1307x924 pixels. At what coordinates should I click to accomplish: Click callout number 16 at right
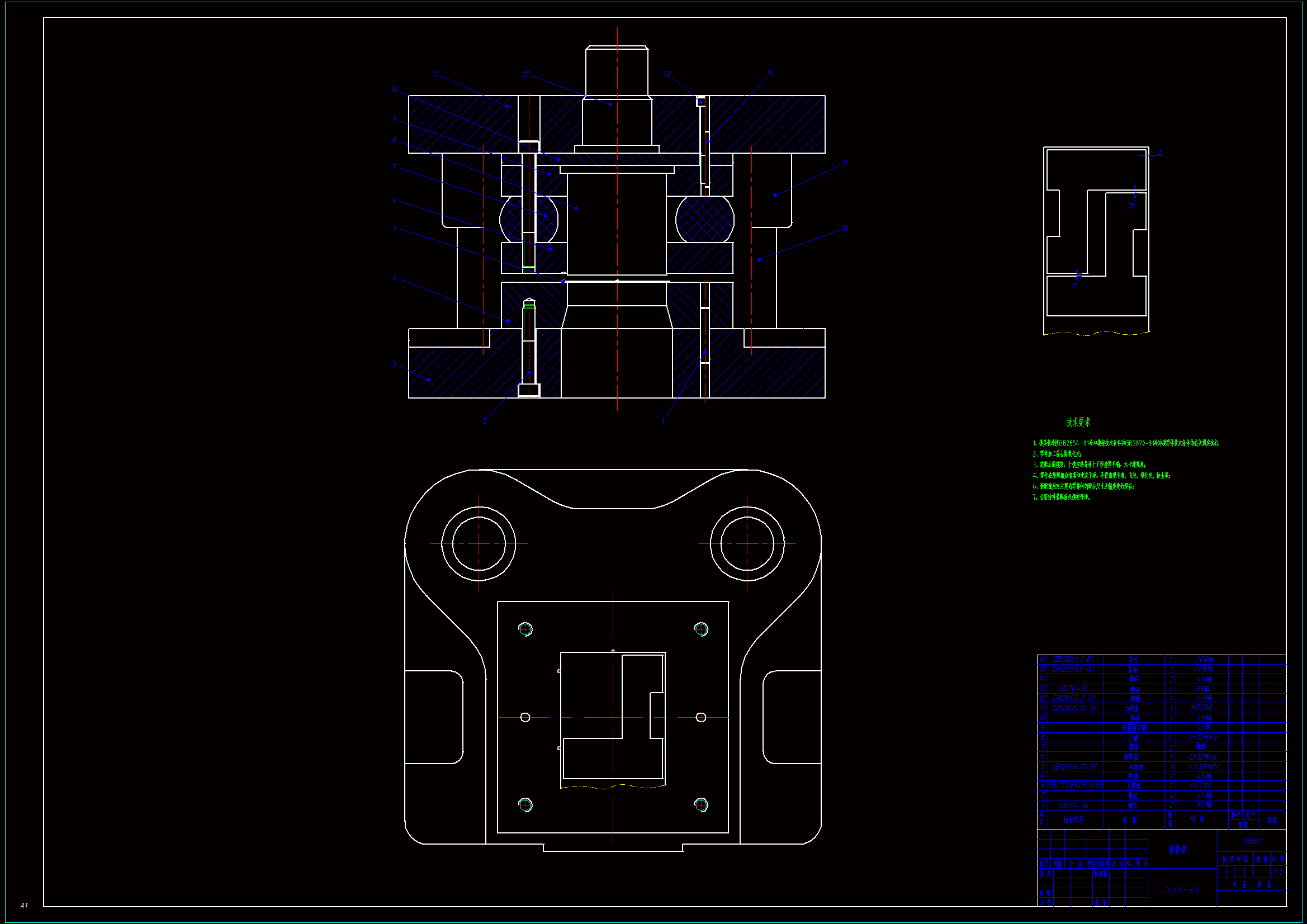845,228
